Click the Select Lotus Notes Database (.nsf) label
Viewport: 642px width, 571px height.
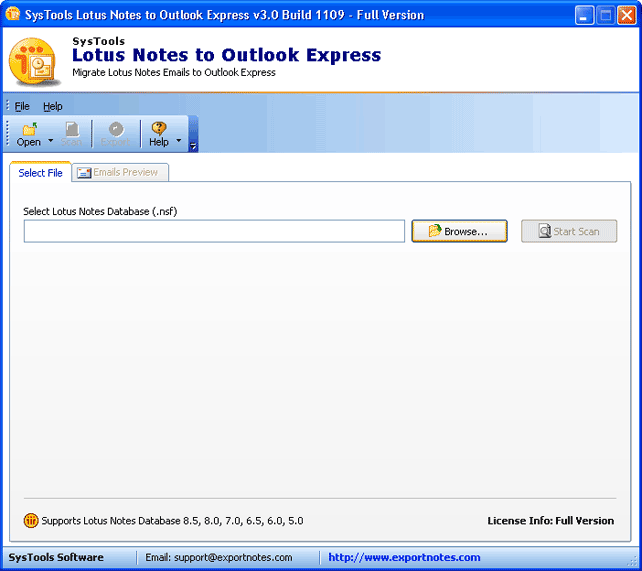pyautogui.click(x=100, y=211)
